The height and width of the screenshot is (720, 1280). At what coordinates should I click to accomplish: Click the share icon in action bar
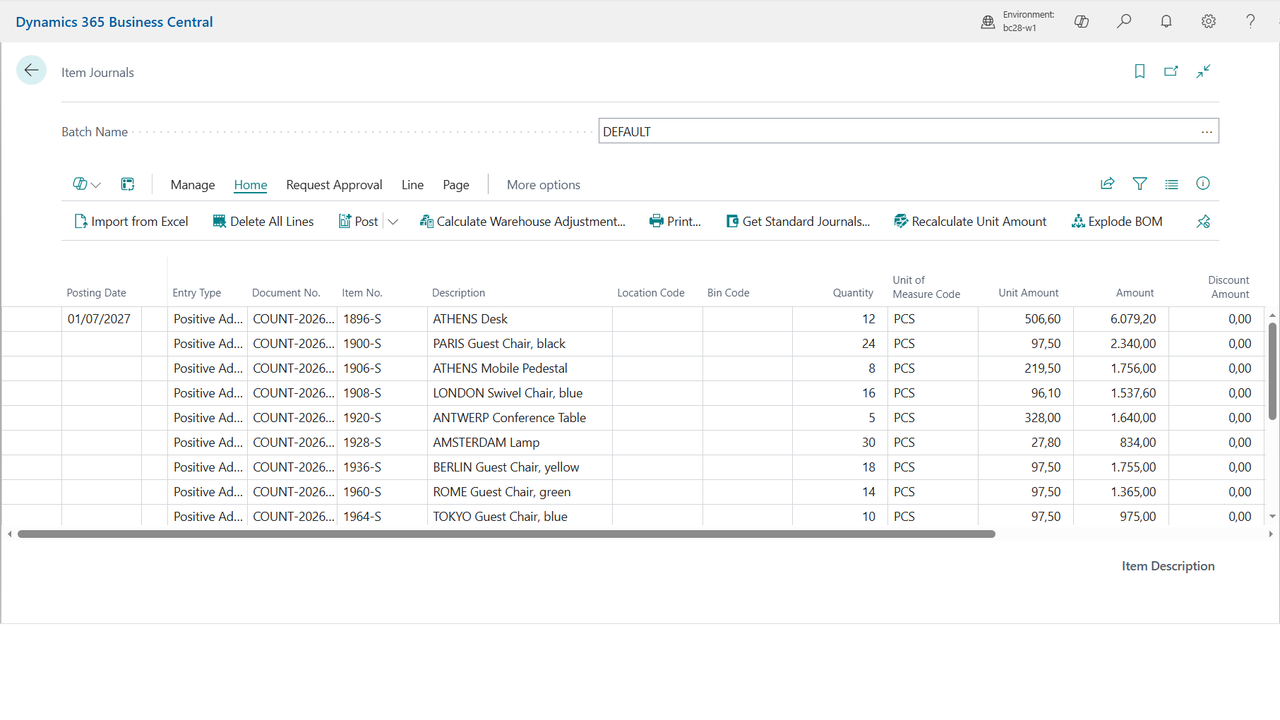1107,184
